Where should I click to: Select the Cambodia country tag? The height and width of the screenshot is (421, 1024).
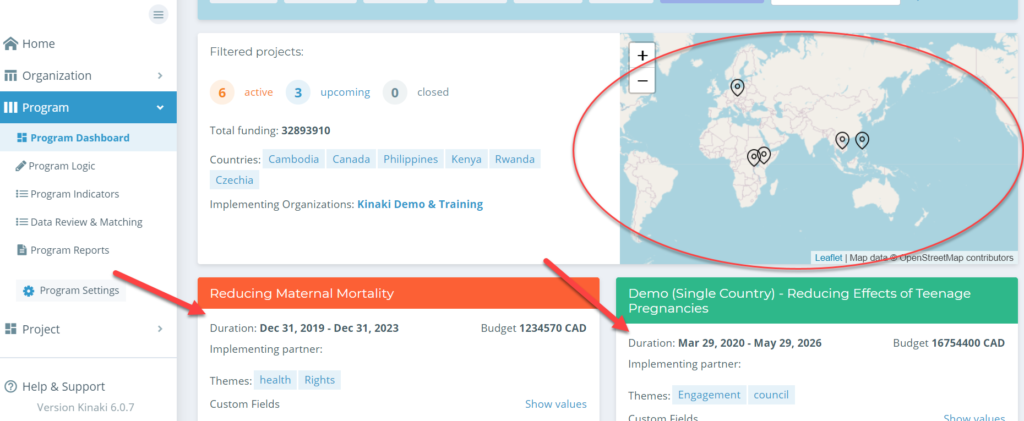point(293,159)
